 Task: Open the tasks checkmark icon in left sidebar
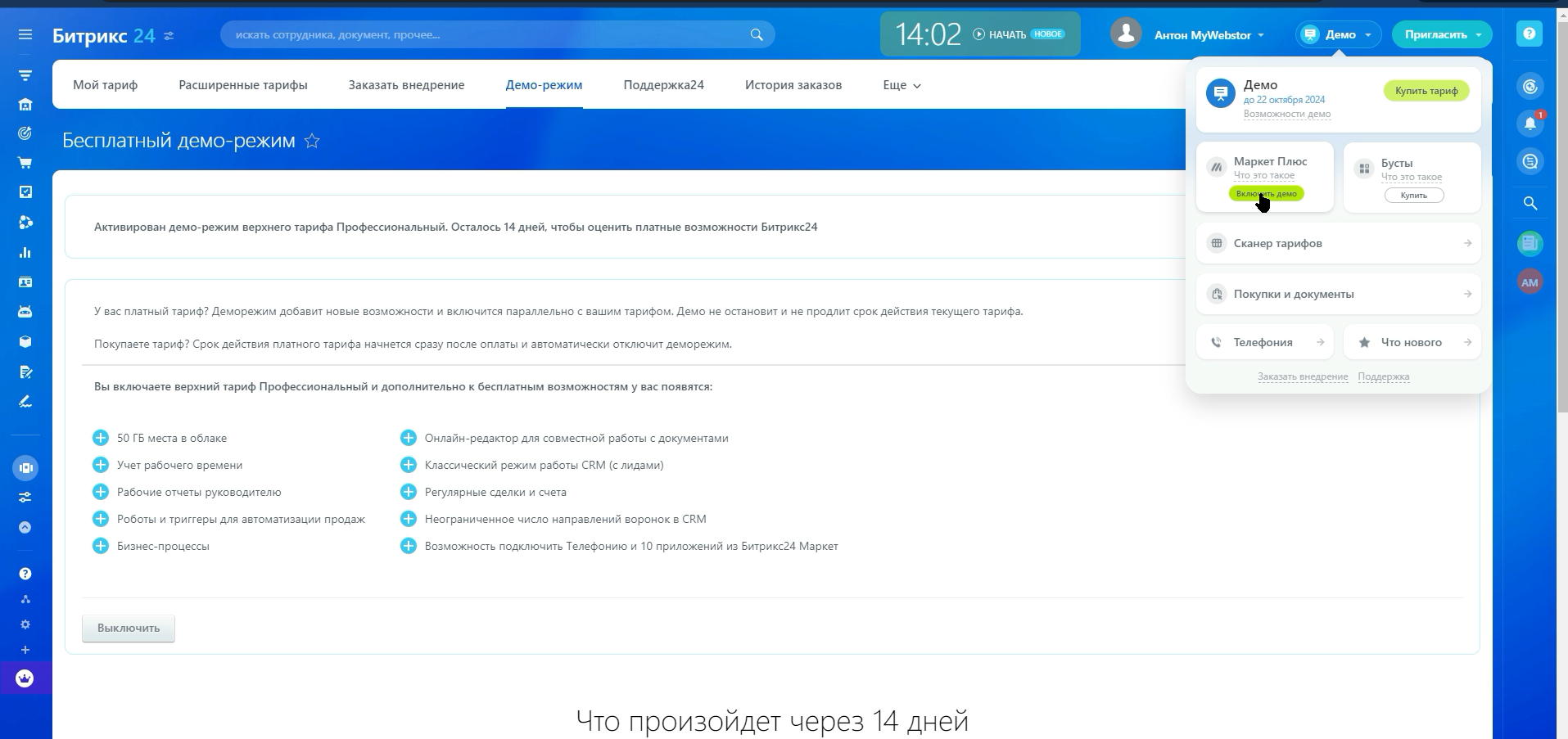click(25, 192)
